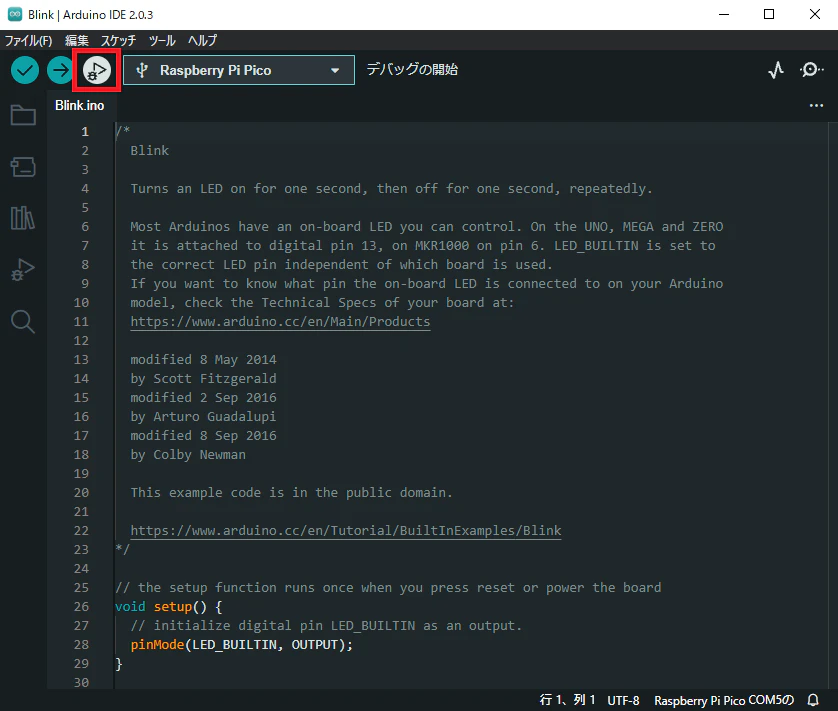Open the Raspberry Pi Pico board dropdown
This screenshot has width=838, height=711.
pos(239,70)
